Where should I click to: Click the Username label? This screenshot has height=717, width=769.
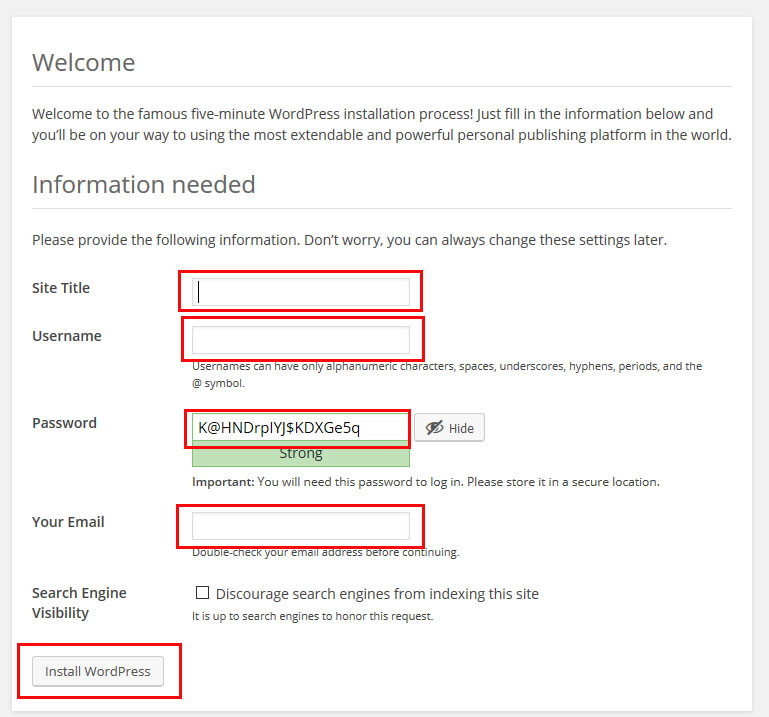click(x=67, y=336)
